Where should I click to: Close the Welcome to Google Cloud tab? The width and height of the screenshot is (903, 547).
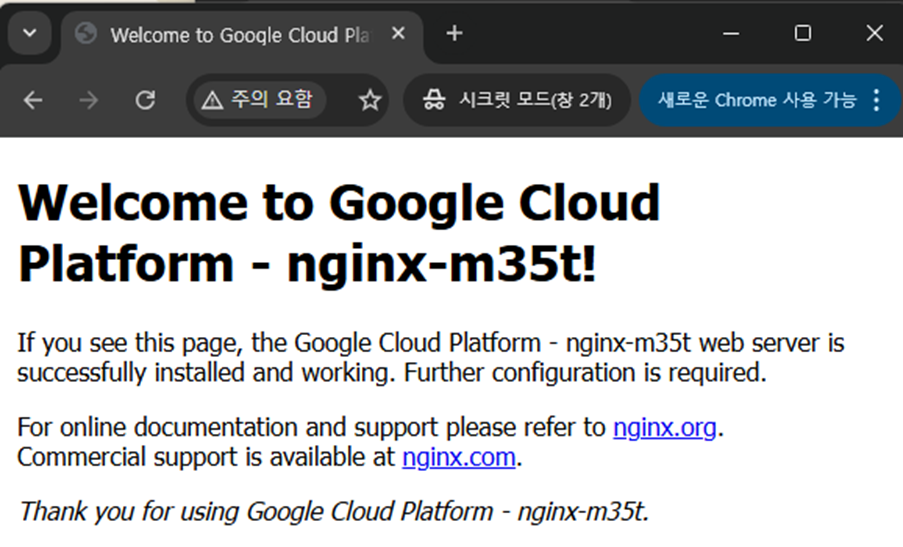click(x=398, y=33)
